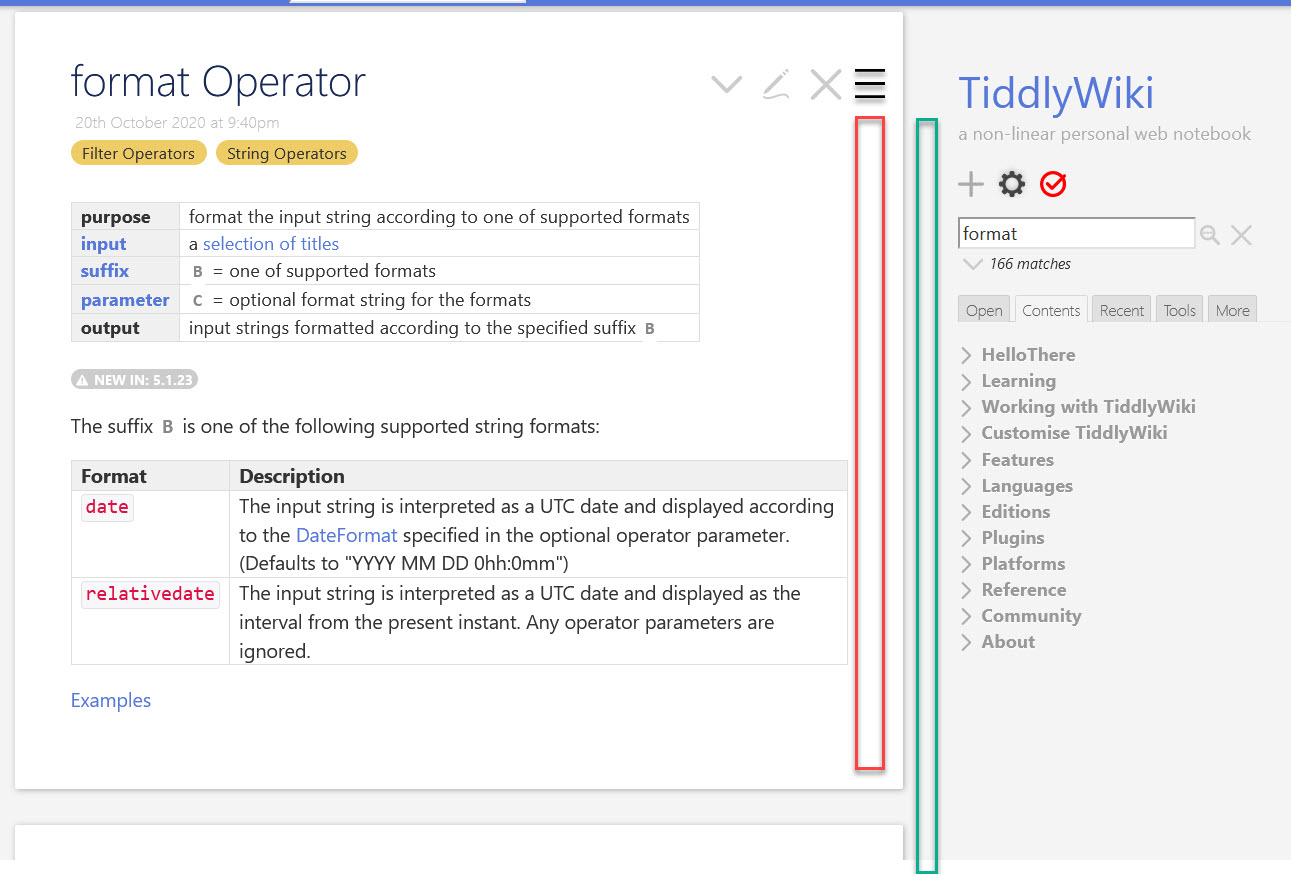Expand the Plugins chevron
The height and width of the screenshot is (874, 1291).
click(967, 538)
